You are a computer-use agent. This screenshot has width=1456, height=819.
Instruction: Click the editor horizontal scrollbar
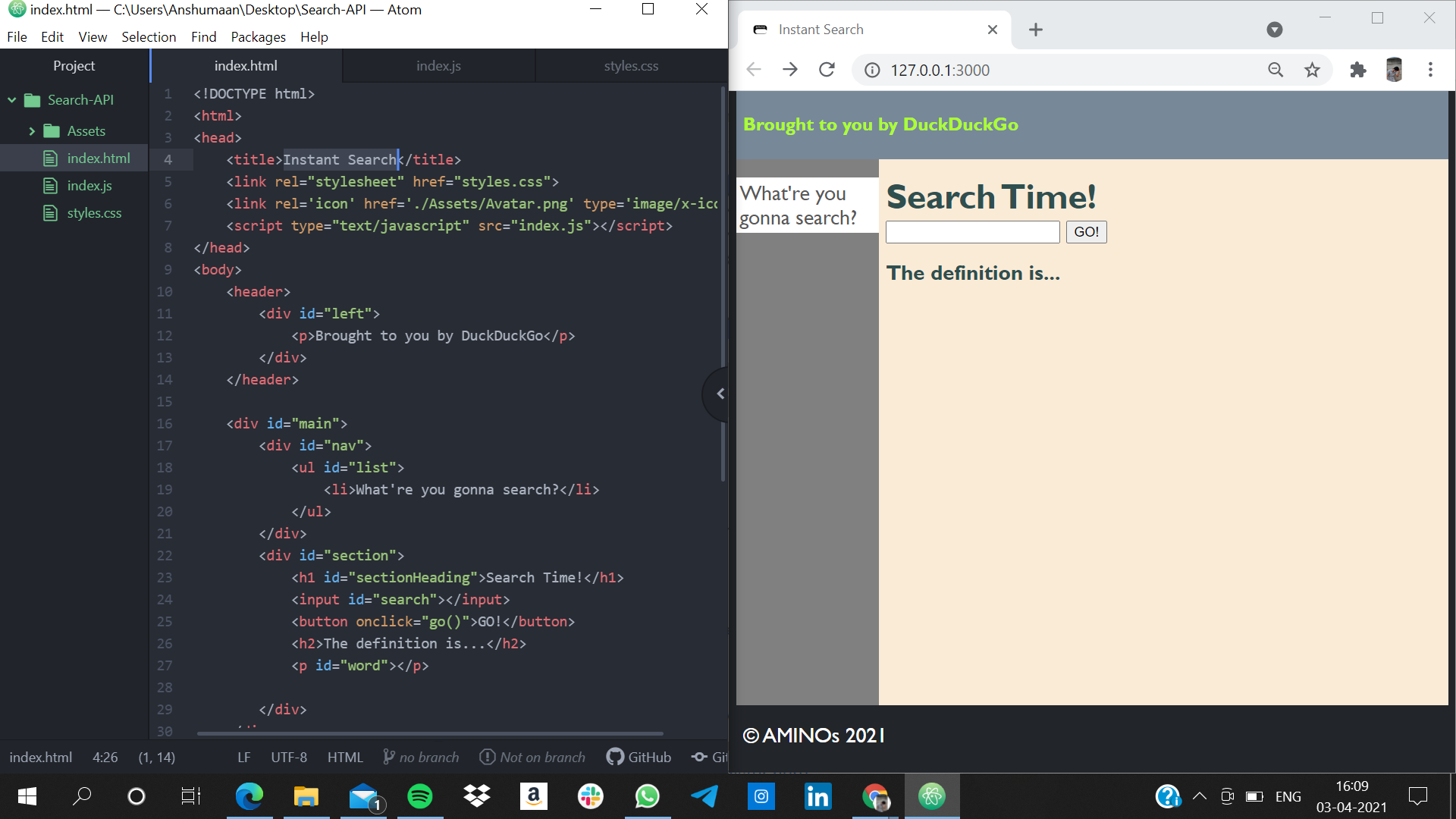(429, 733)
